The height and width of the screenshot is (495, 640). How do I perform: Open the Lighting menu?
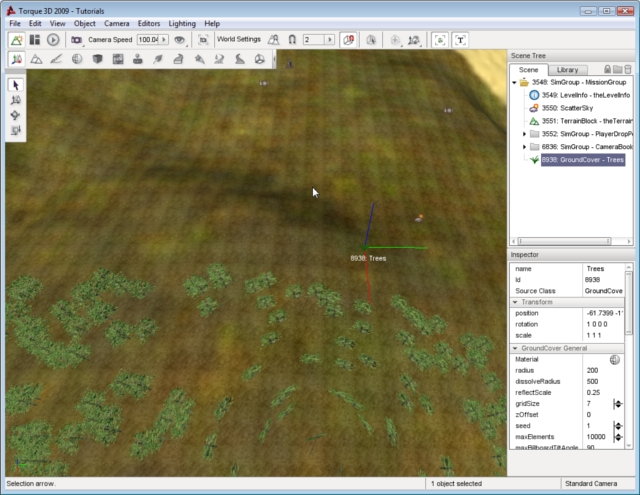tap(181, 23)
